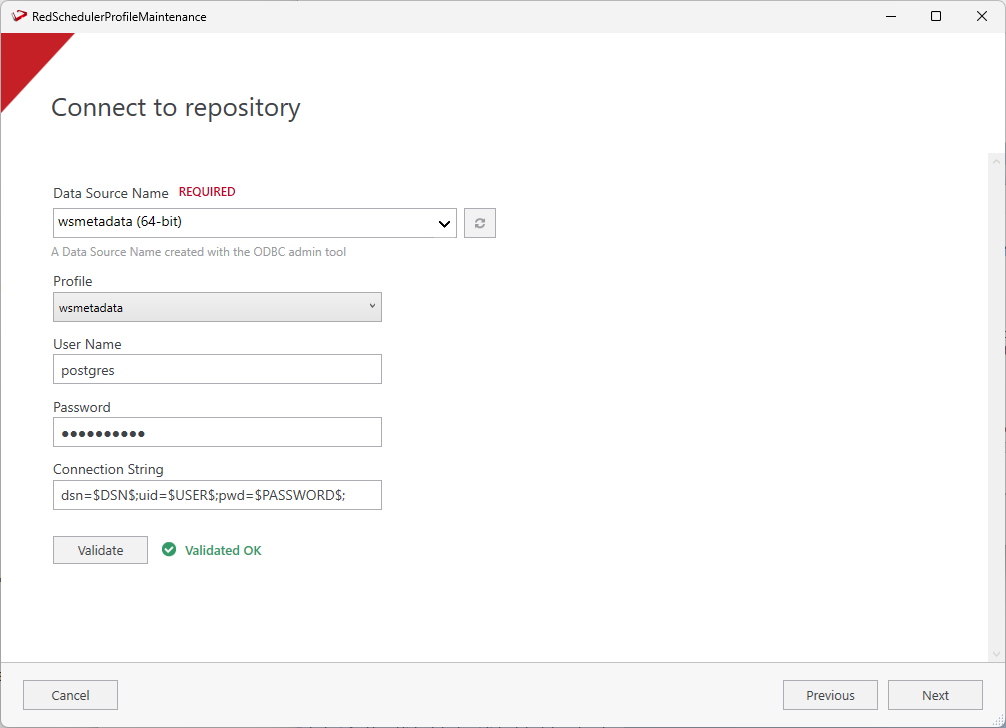Screen dimensions: 1006x728
Task: Close the RedSchedulerProfileMaintenance window
Action: [x=982, y=16]
